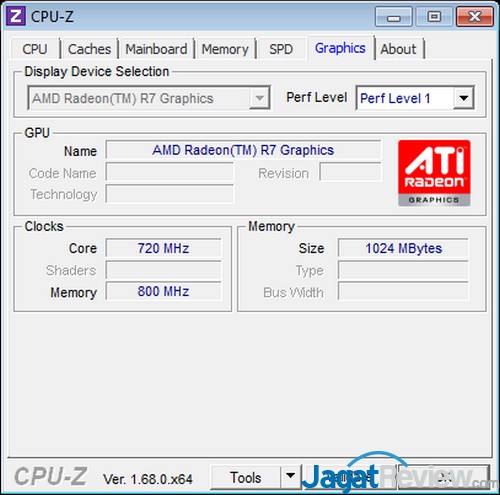The image size is (500, 495).
Task: Select the Graphics tab
Action: pyautogui.click(x=340, y=48)
